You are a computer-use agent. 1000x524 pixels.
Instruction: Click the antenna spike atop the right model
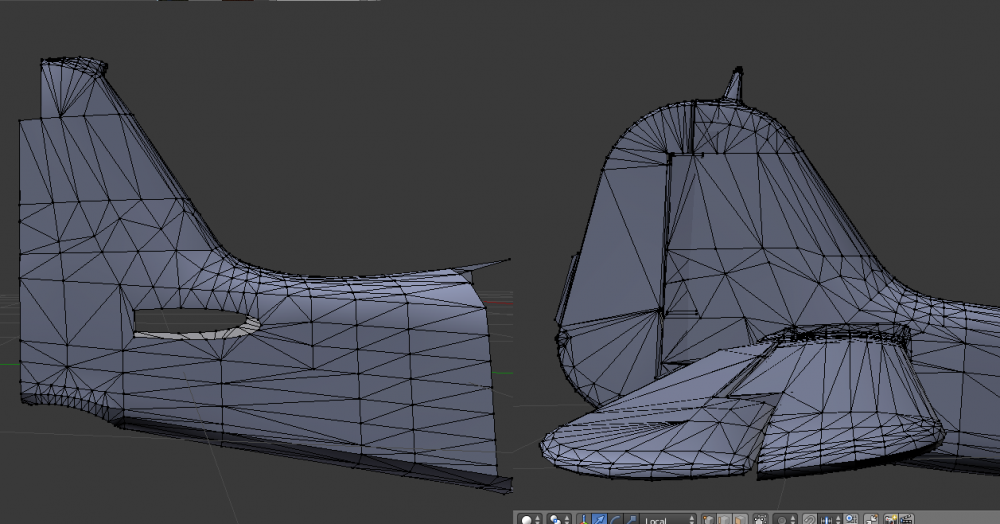[734, 85]
